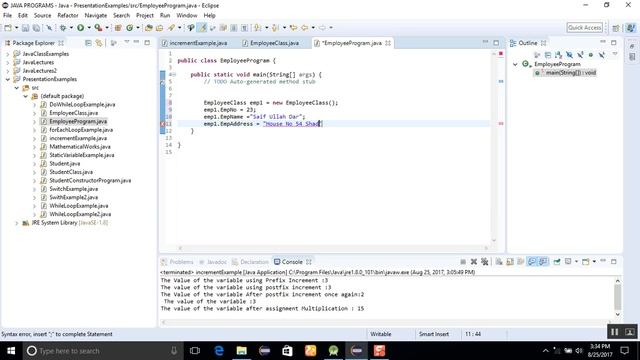
Task: Open the Display Selected Console dropdown arrow
Action: coord(576,262)
